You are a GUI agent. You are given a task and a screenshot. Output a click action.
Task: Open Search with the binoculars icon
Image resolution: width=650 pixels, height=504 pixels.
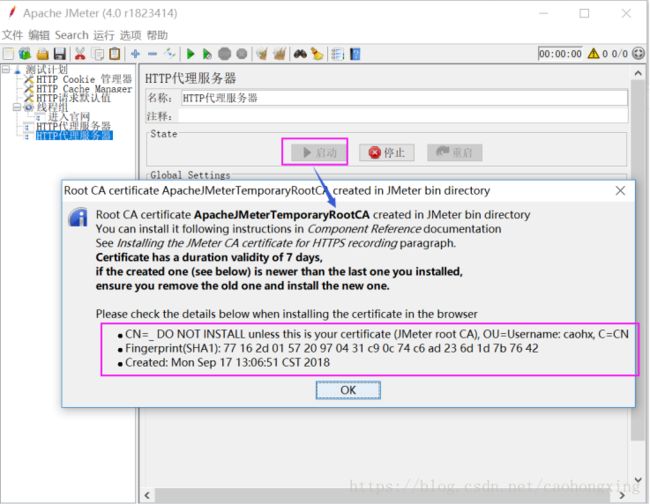[300, 54]
